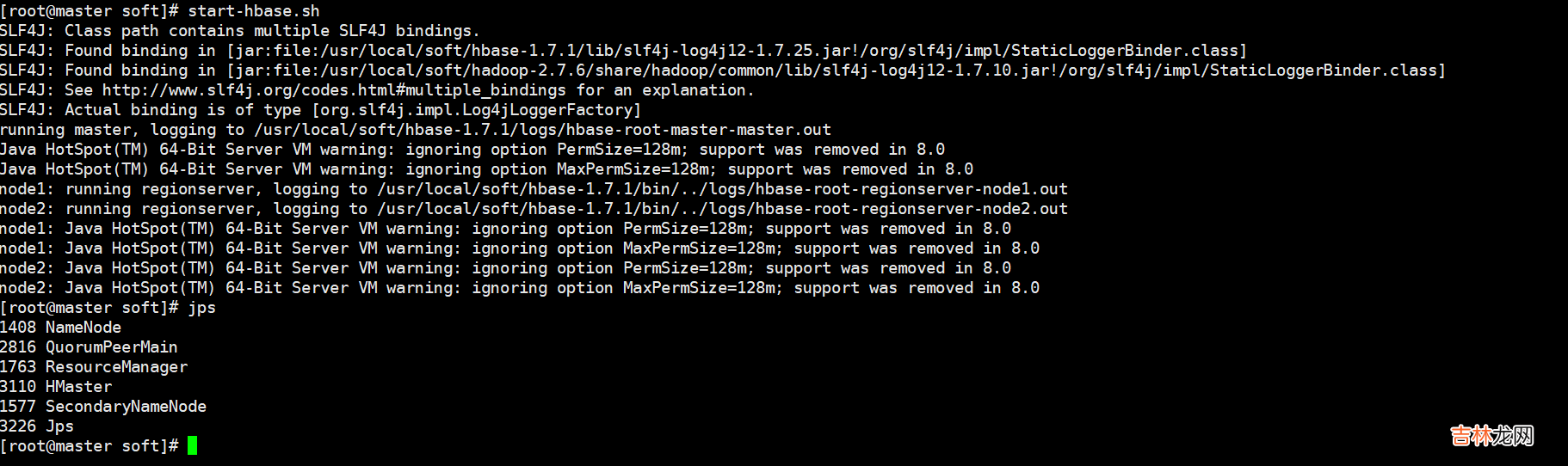Click the last root@master soft prompt
1568x466 pixels.
pyautogui.click(x=89, y=446)
